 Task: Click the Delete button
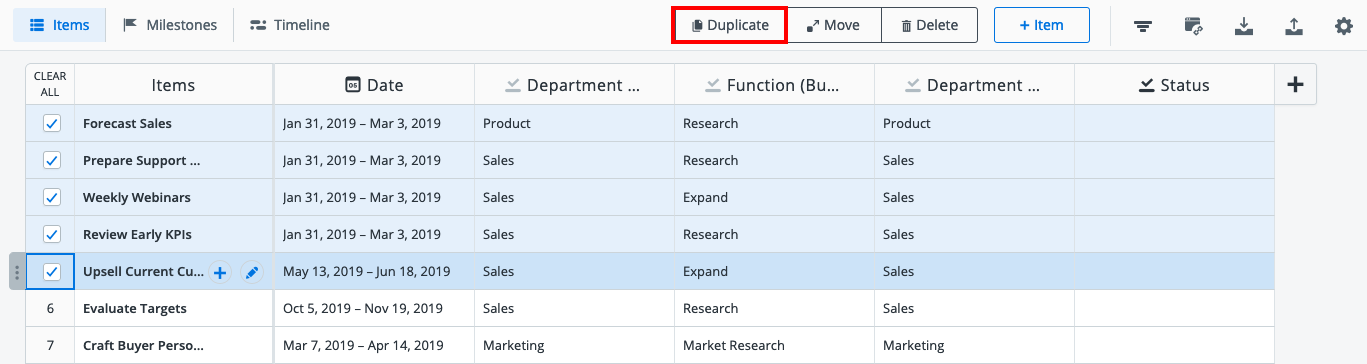point(929,25)
